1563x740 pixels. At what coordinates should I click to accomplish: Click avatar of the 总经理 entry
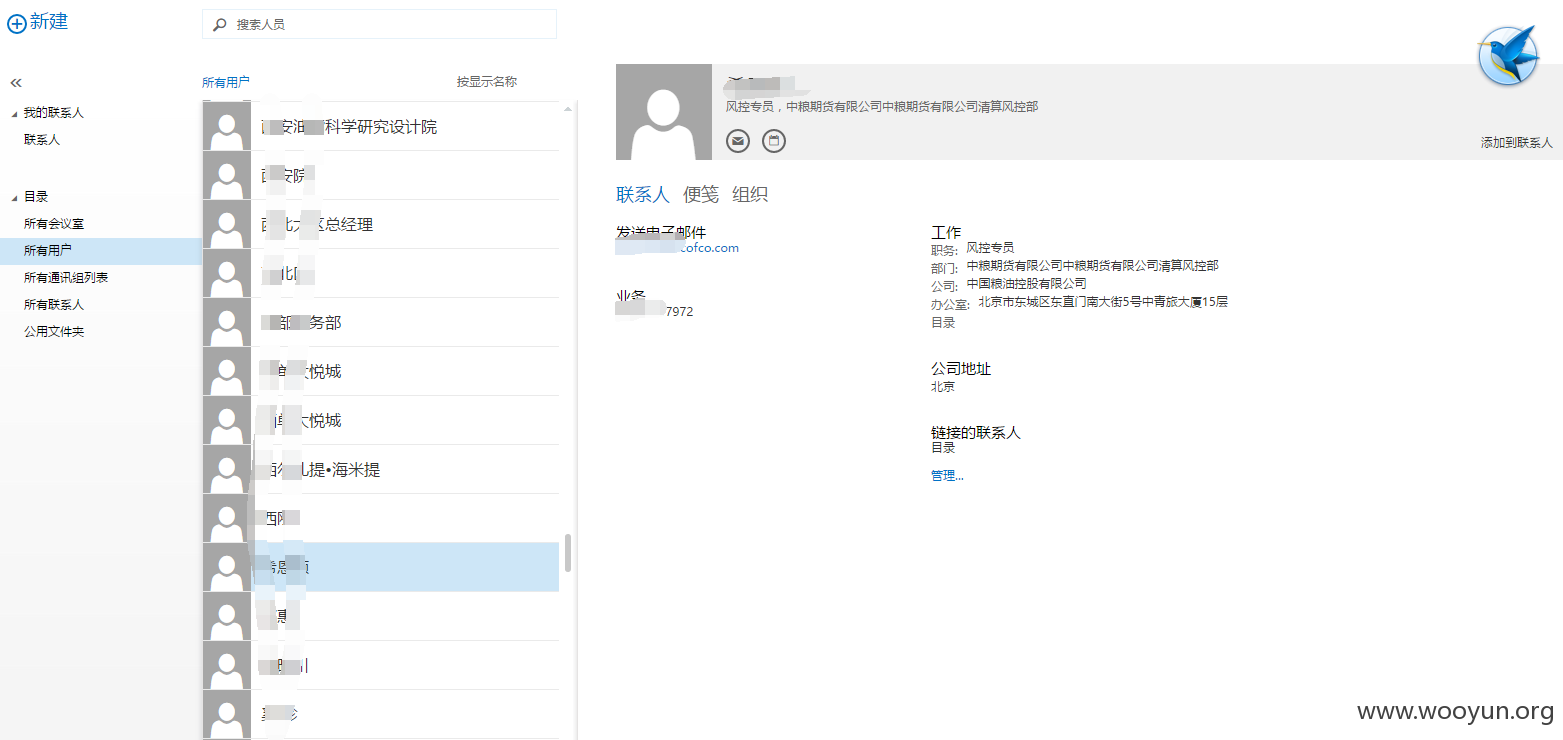[227, 225]
